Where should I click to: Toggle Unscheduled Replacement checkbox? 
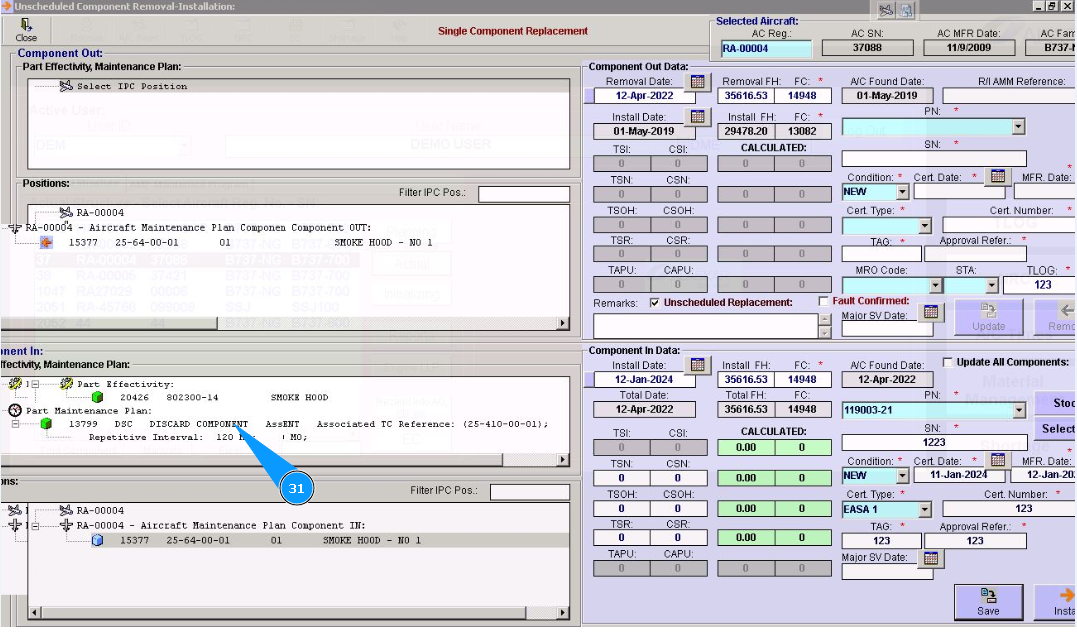655,303
